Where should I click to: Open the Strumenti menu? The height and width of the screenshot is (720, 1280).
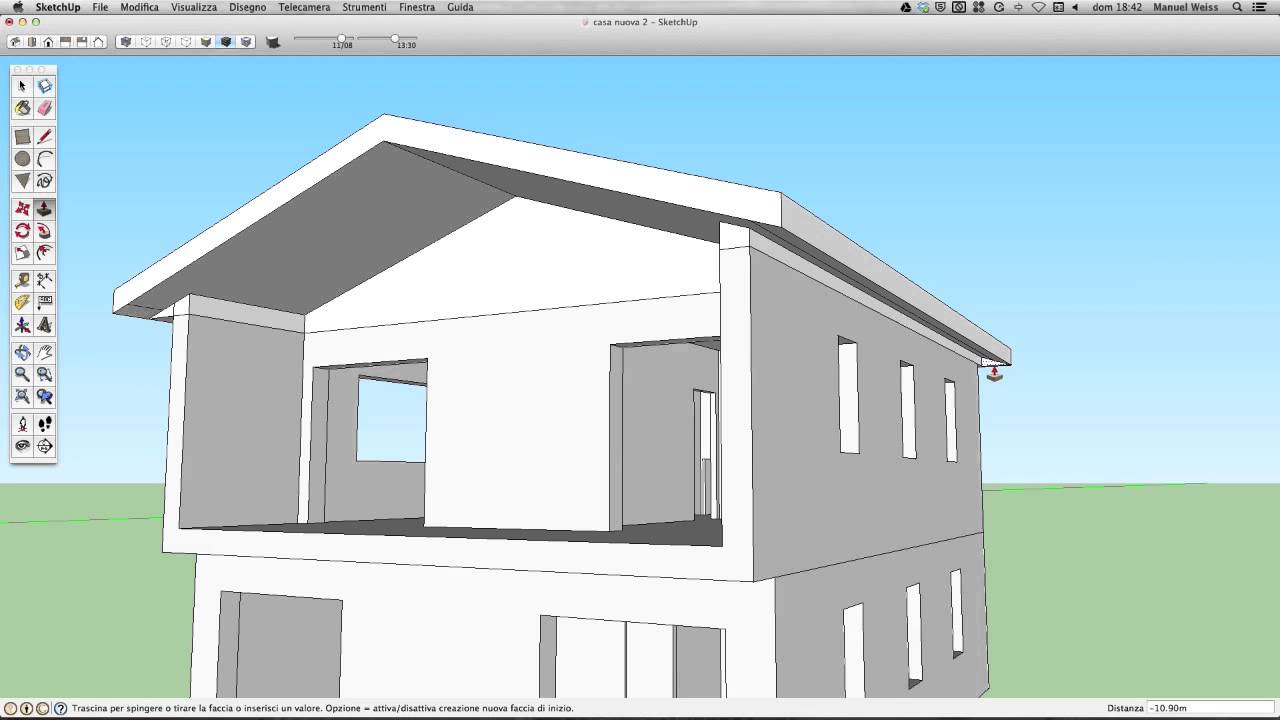click(364, 7)
